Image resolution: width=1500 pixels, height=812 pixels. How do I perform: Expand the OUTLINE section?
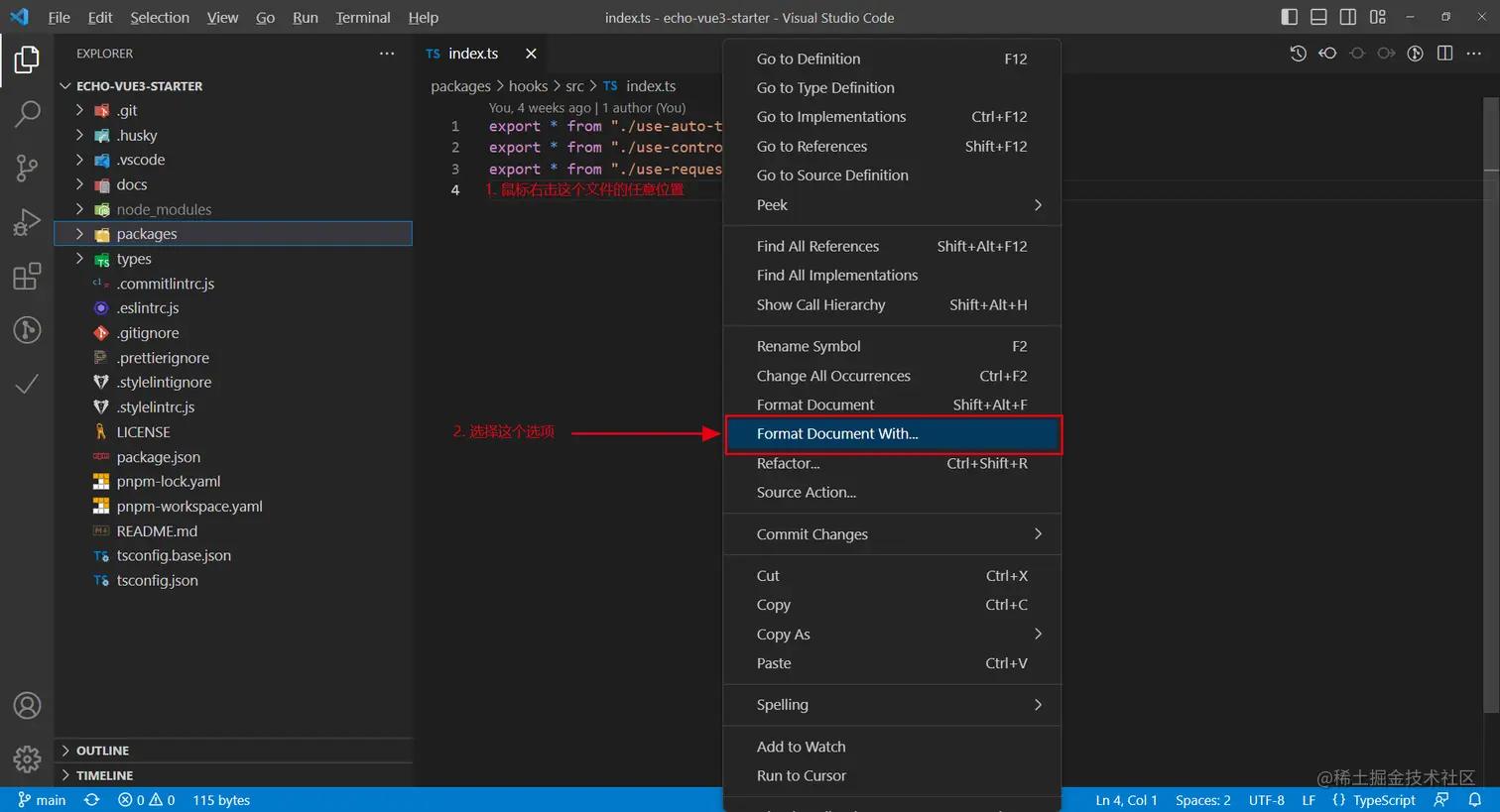232,751
